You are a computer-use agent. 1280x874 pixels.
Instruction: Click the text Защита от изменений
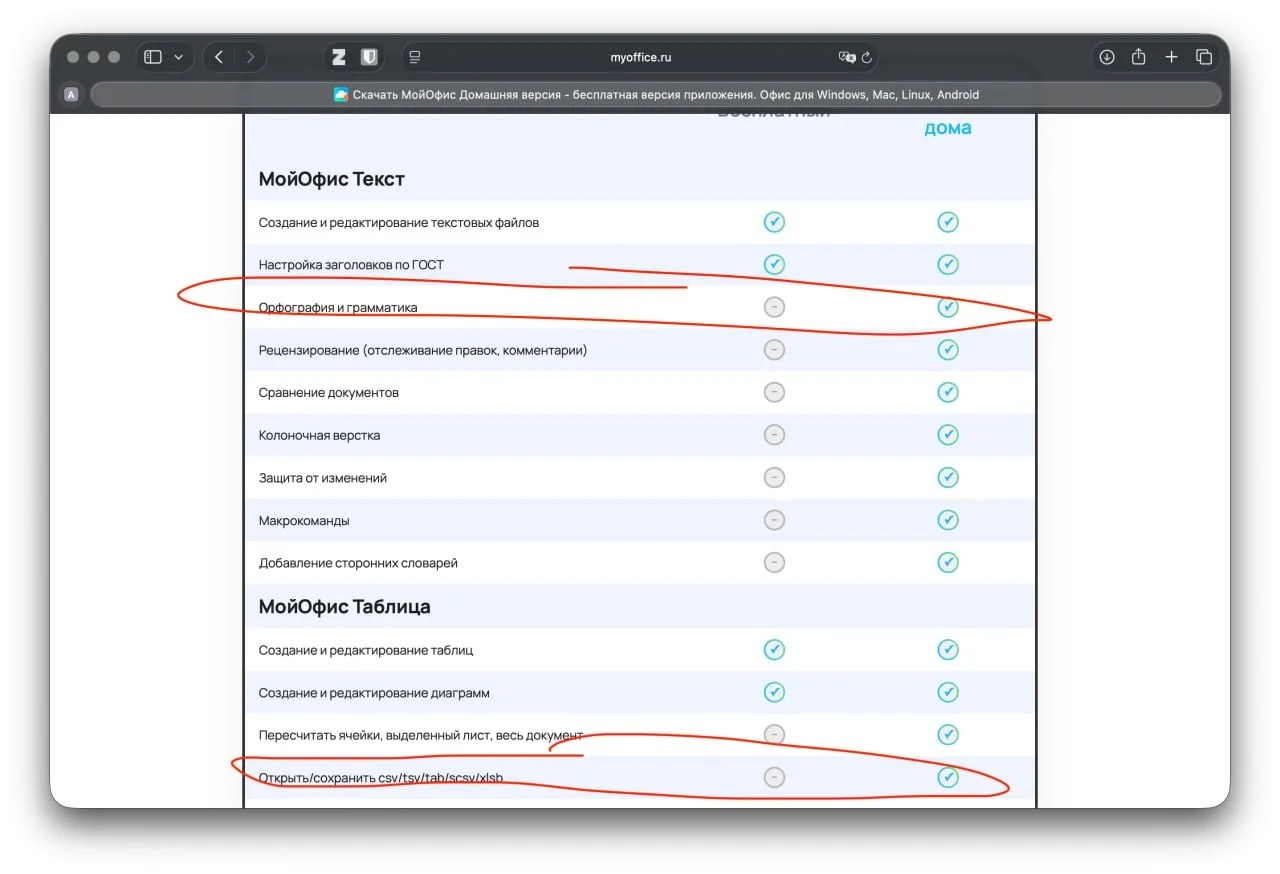tap(323, 478)
